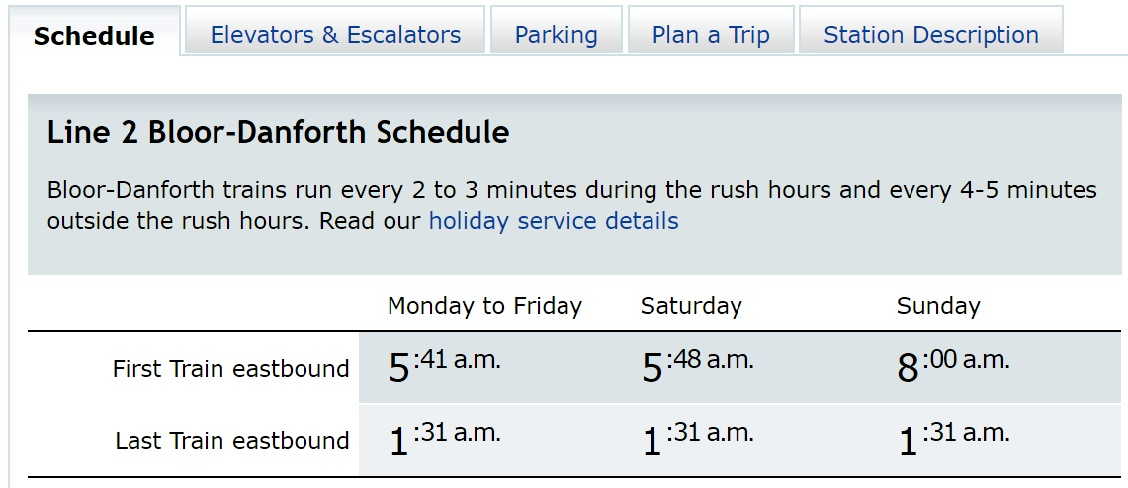Image resolution: width=1128 pixels, height=488 pixels.
Task: Open the Parking tab
Action: coord(556,35)
